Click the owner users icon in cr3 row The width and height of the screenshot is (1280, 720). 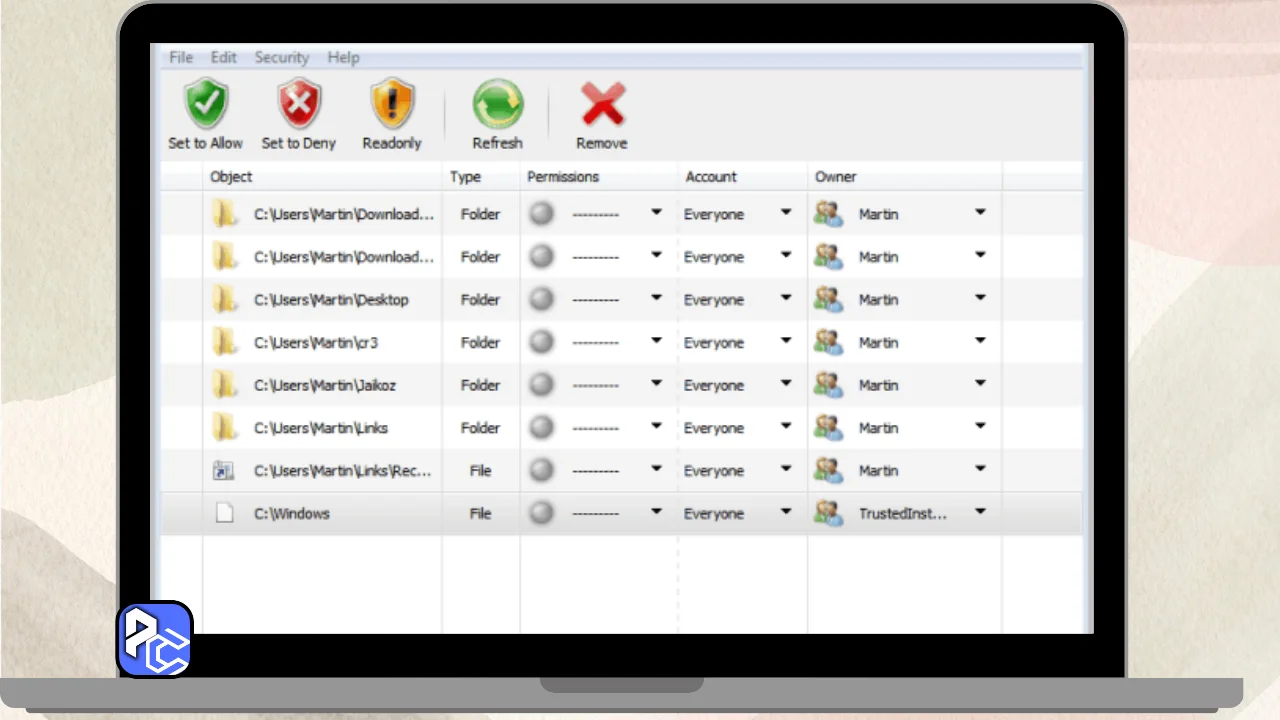[x=828, y=342]
